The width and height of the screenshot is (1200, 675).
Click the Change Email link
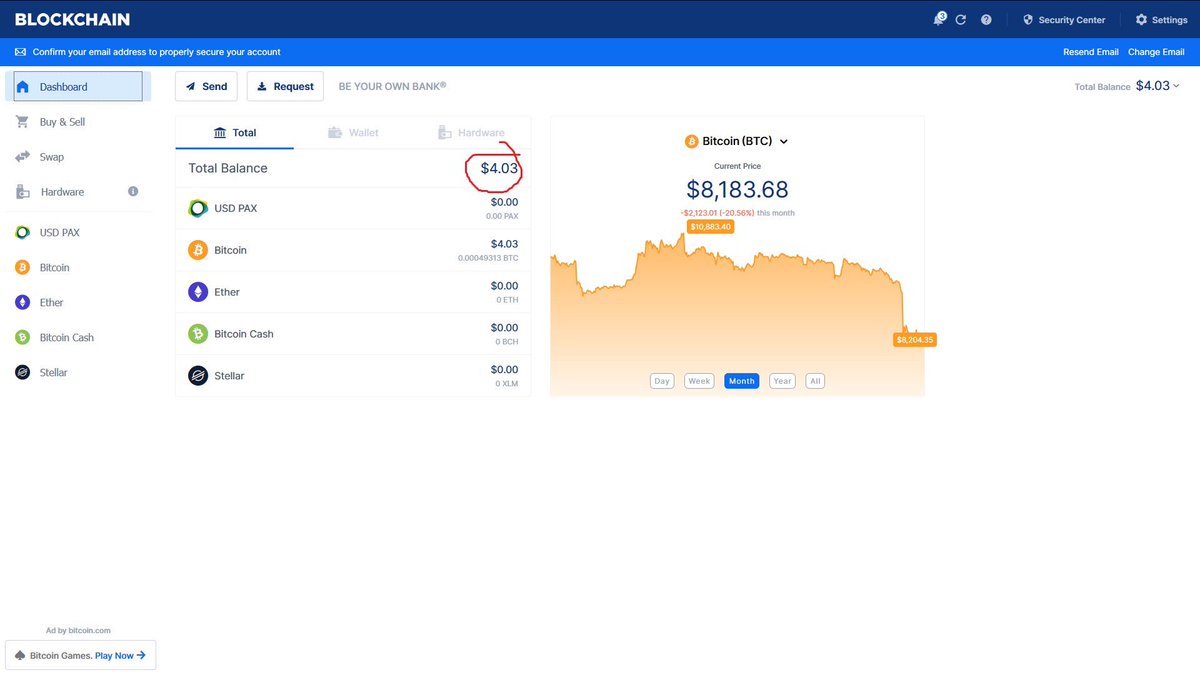tap(1156, 52)
